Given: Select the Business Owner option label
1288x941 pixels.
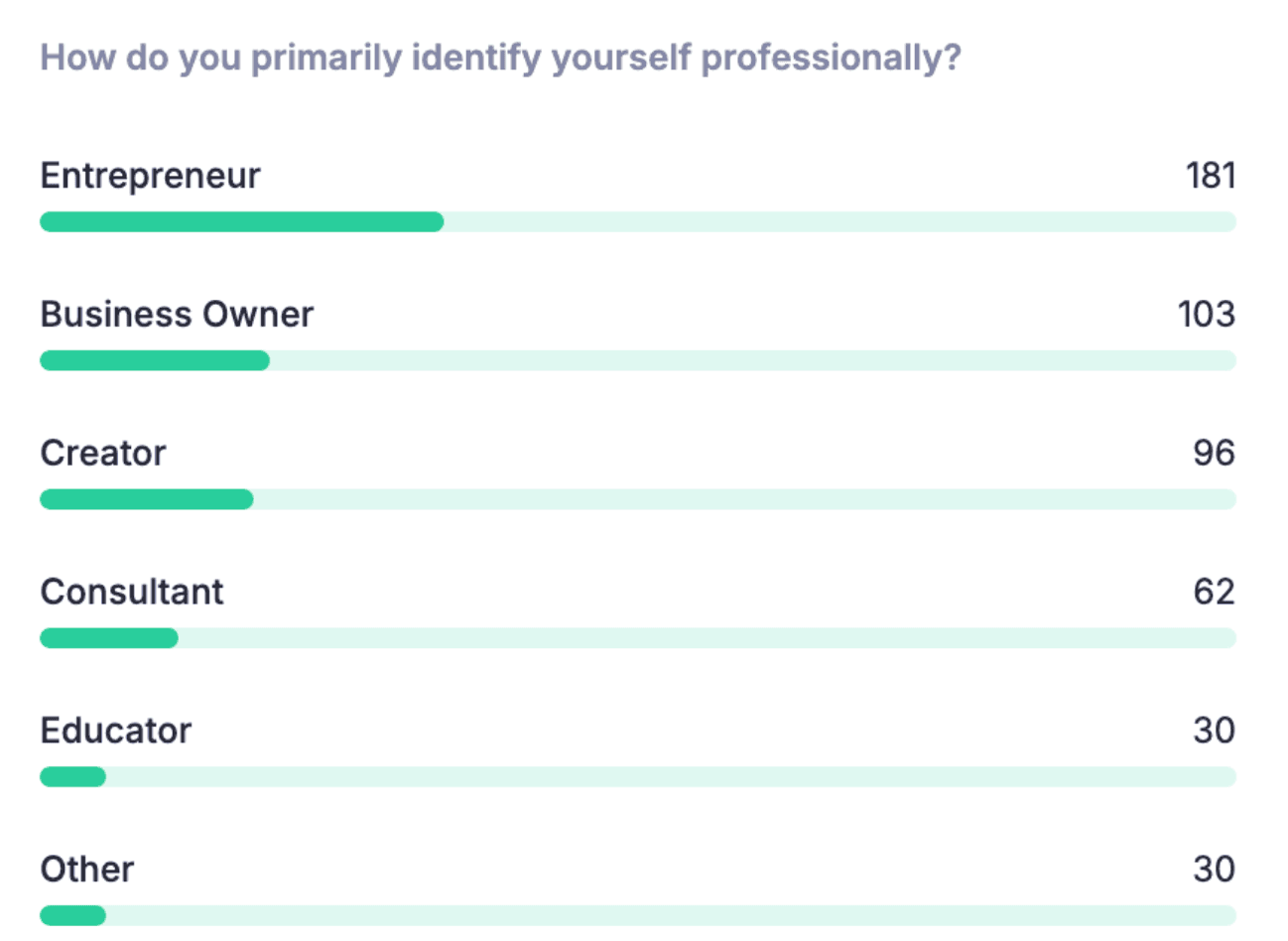Looking at the screenshot, I should pyautogui.click(x=177, y=315).
